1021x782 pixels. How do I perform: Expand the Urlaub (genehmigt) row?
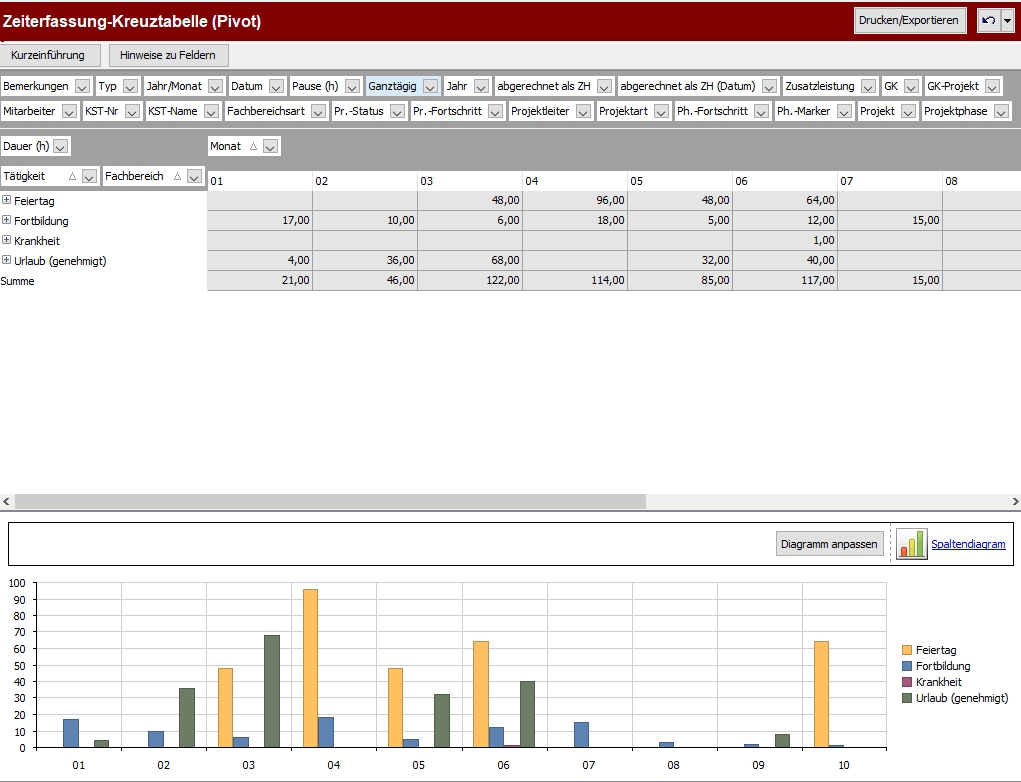tap(7, 261)
